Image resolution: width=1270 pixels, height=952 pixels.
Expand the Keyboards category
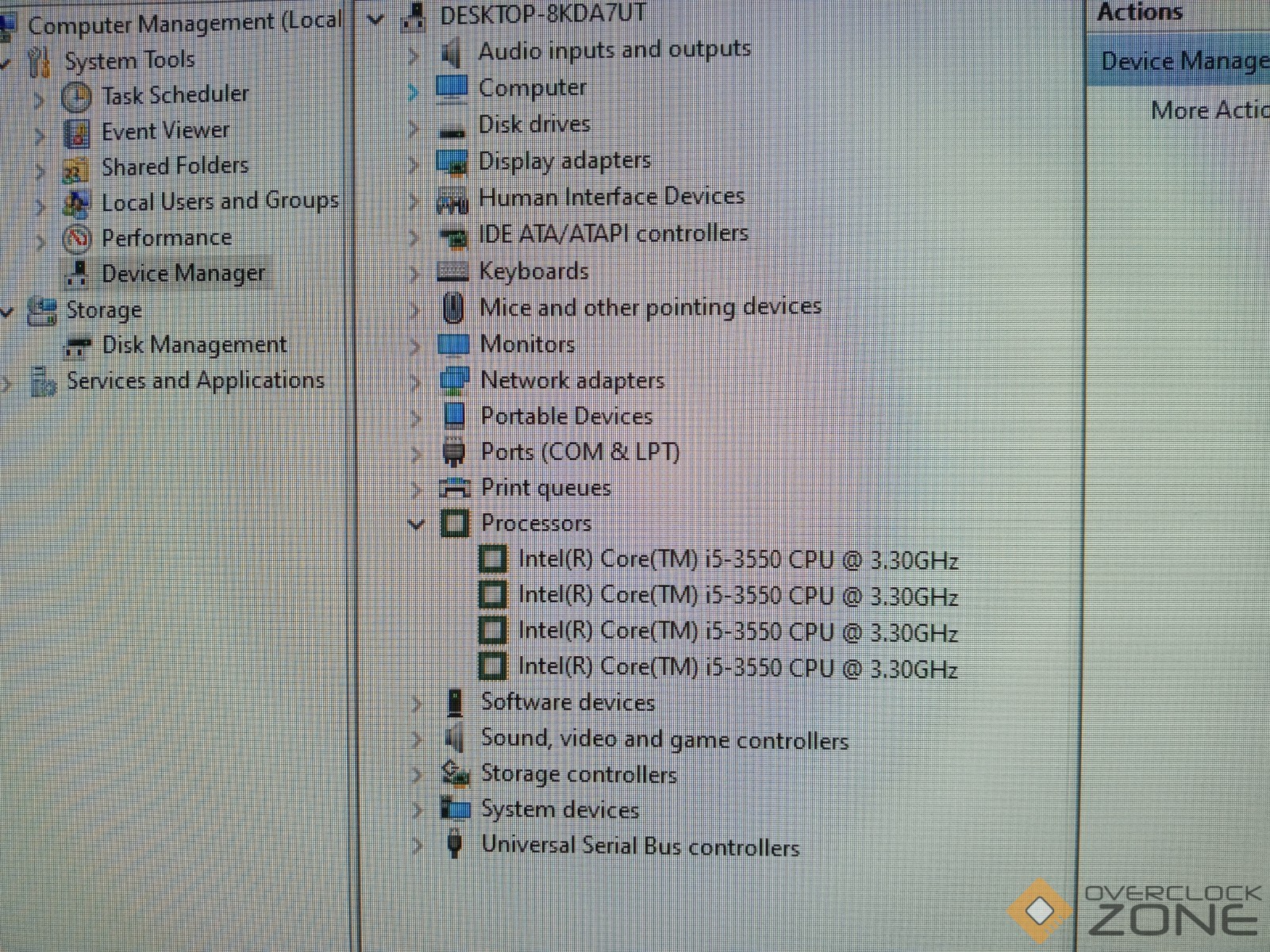coord(414,273)
